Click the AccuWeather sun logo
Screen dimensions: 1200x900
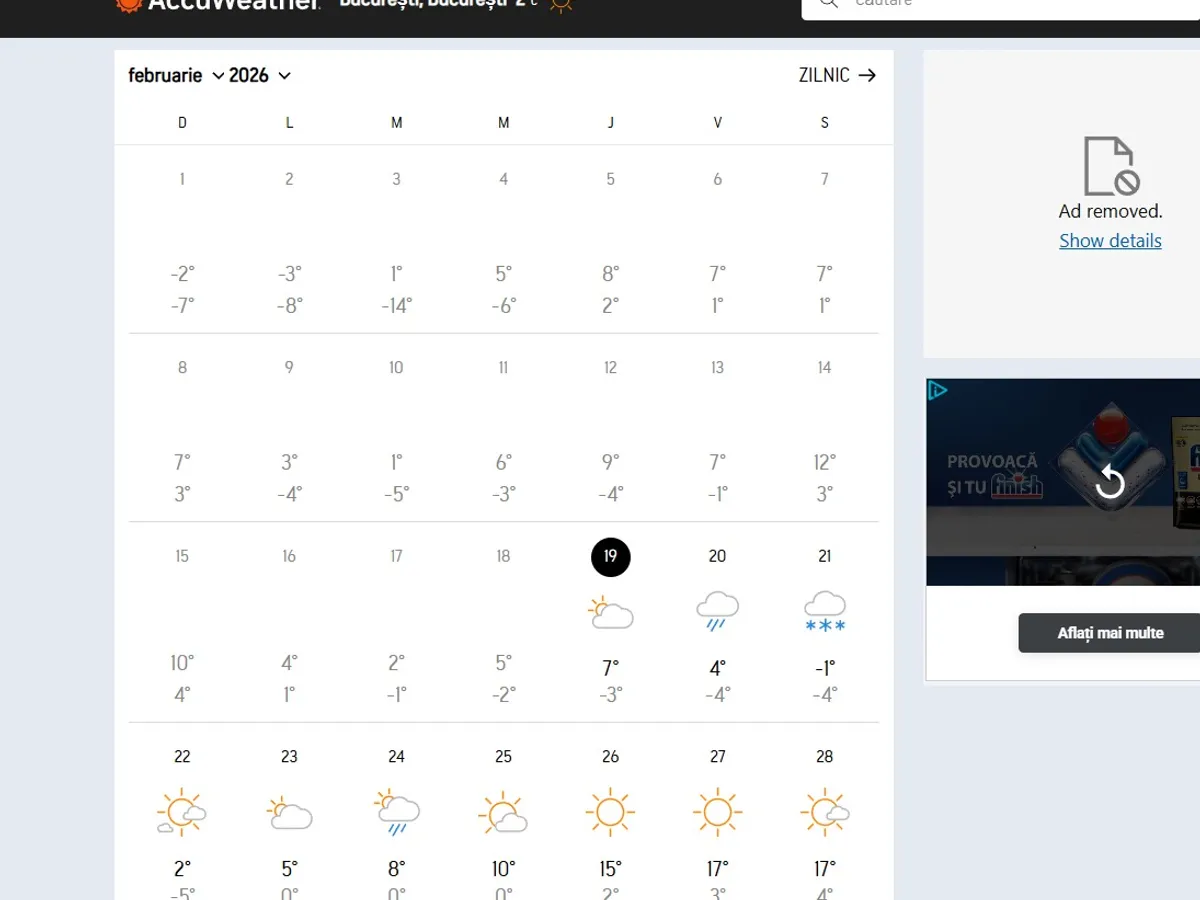(x=128, y=6)
